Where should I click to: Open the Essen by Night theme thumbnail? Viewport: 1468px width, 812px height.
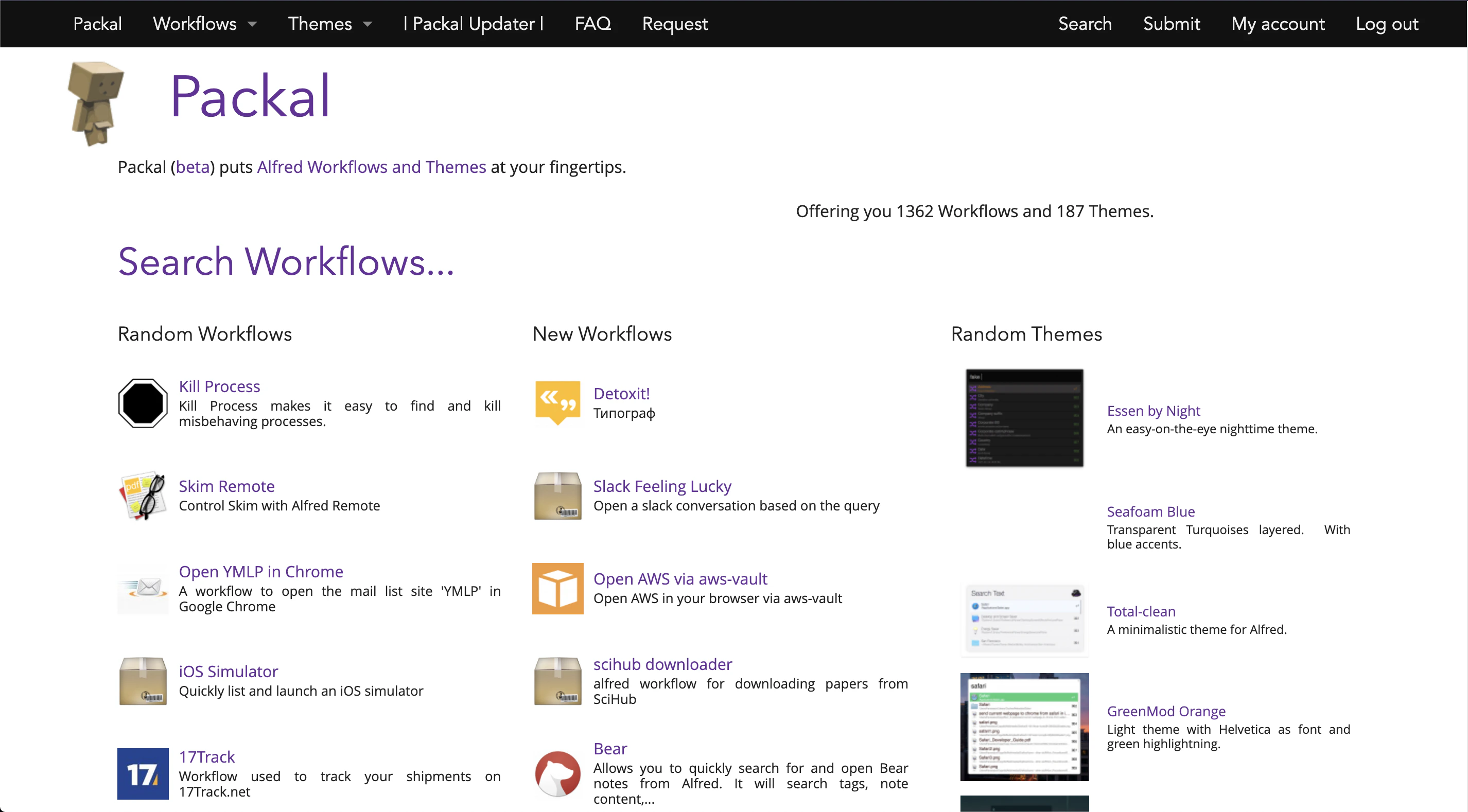click(x=1024, y=418)
